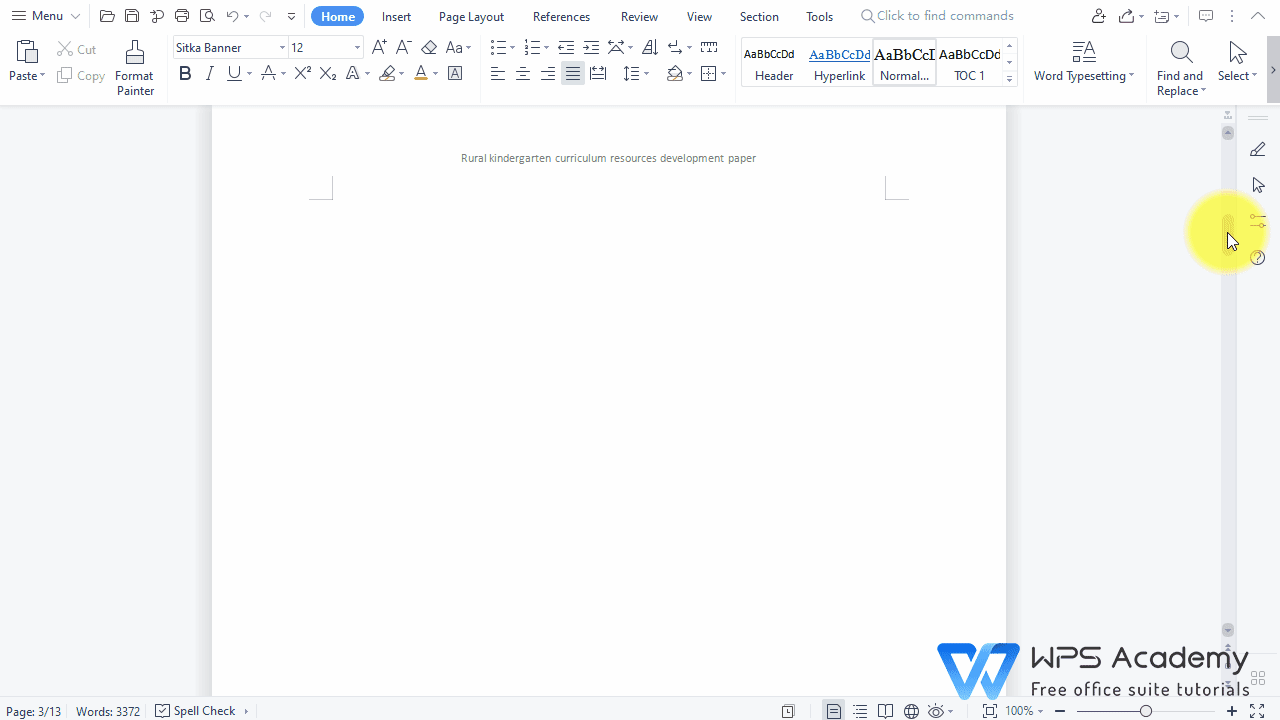Click the collaborate person icon

[1099, 16]
